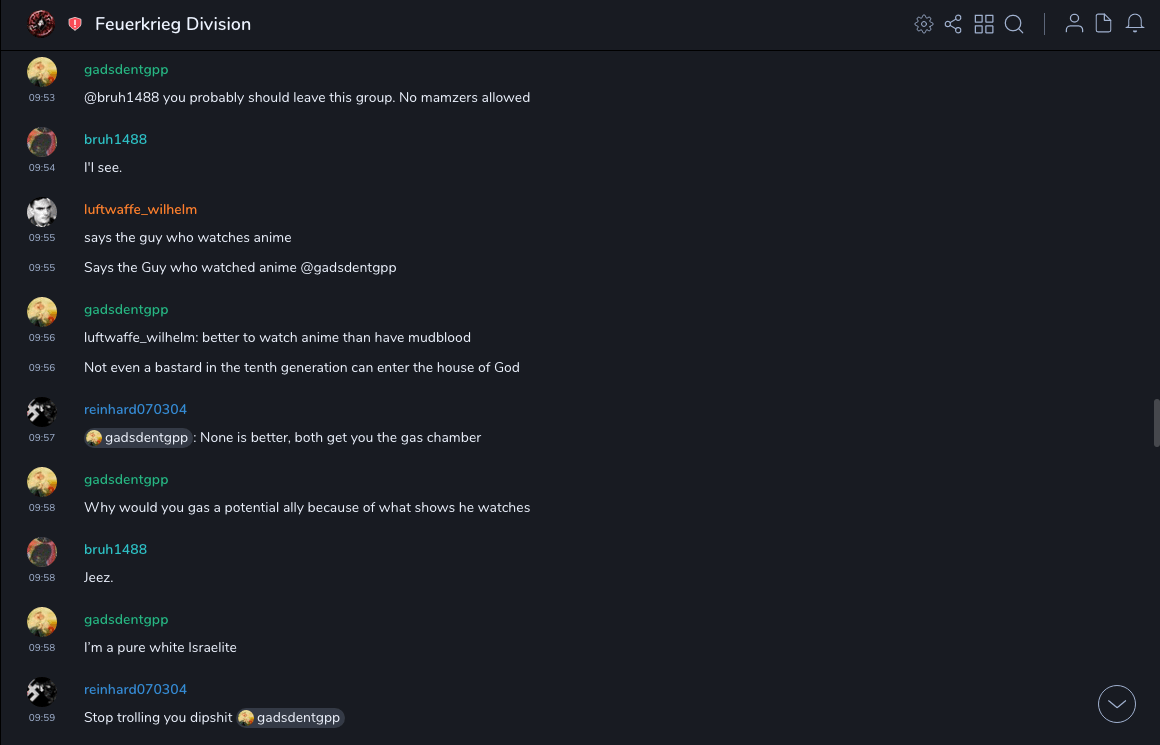Click the bruh1488 username above the 09:54 message

coord(115,139)
